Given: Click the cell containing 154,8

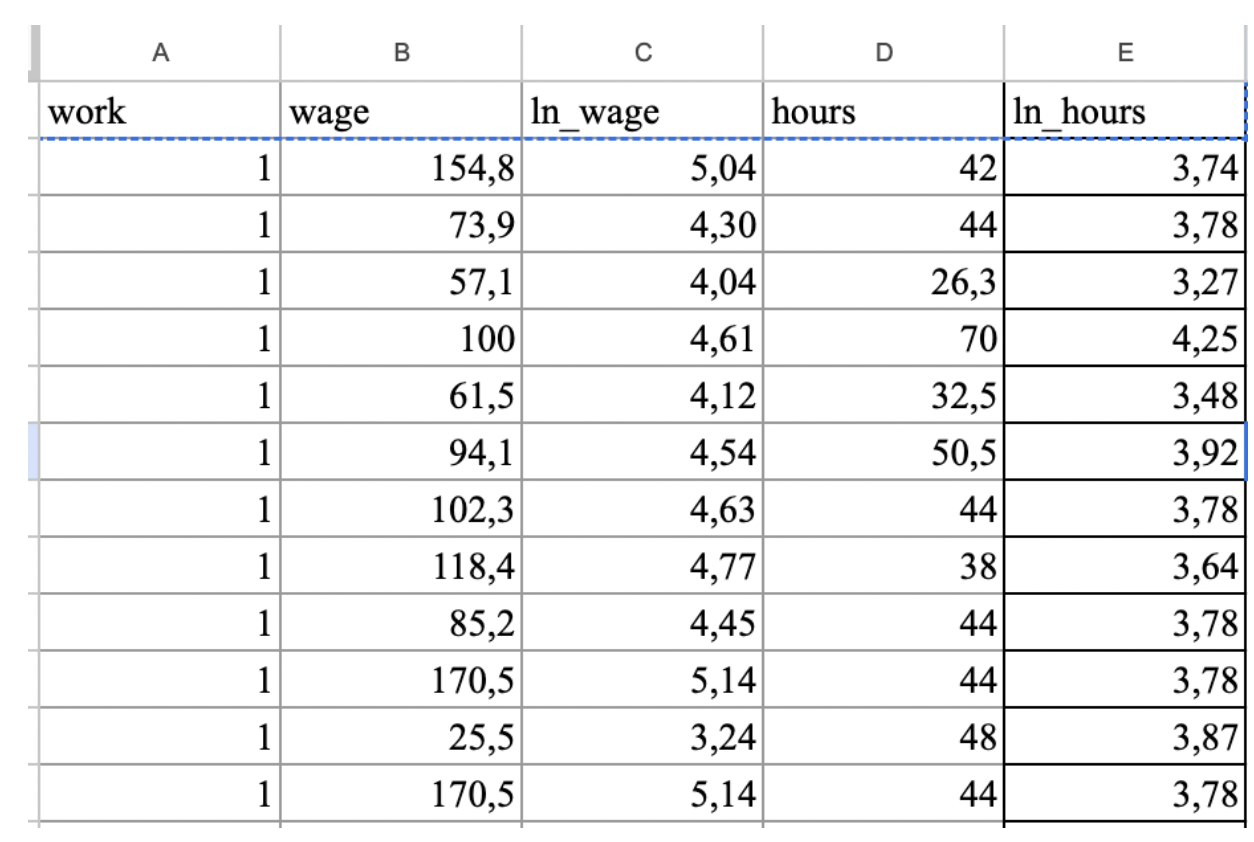Looking at the screenshot, I should coord(401,169).
